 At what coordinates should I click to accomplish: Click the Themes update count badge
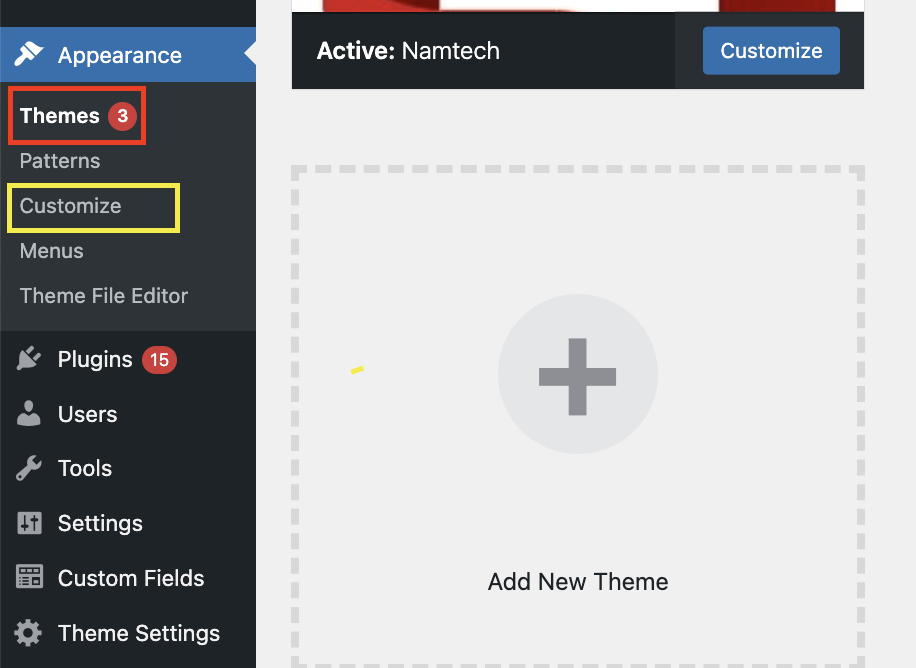click(x=123, y=116)
